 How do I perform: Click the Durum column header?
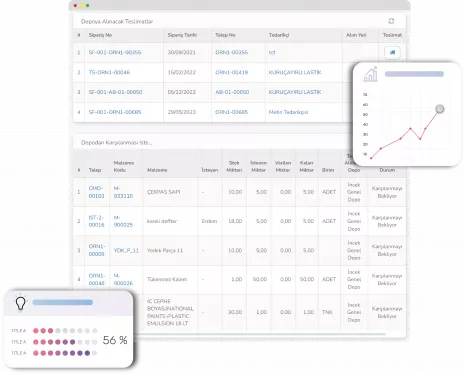[x=387, y=170]
